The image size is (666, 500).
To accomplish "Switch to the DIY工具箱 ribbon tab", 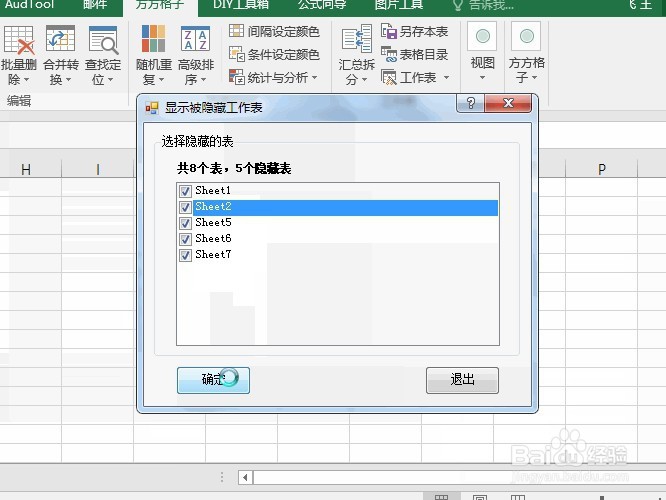I will pos(240,5).
